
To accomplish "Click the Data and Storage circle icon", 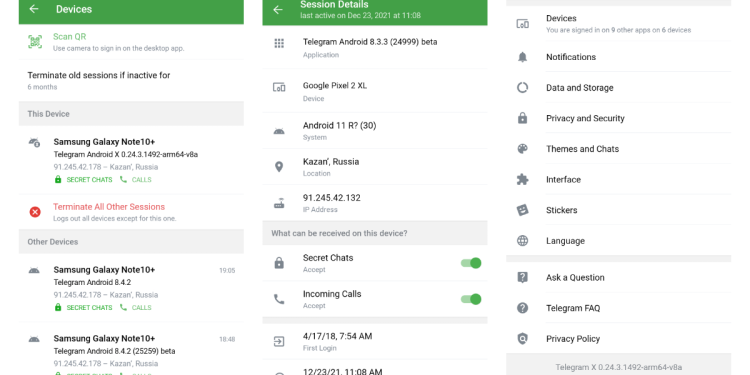I will [x=522, y=88].
